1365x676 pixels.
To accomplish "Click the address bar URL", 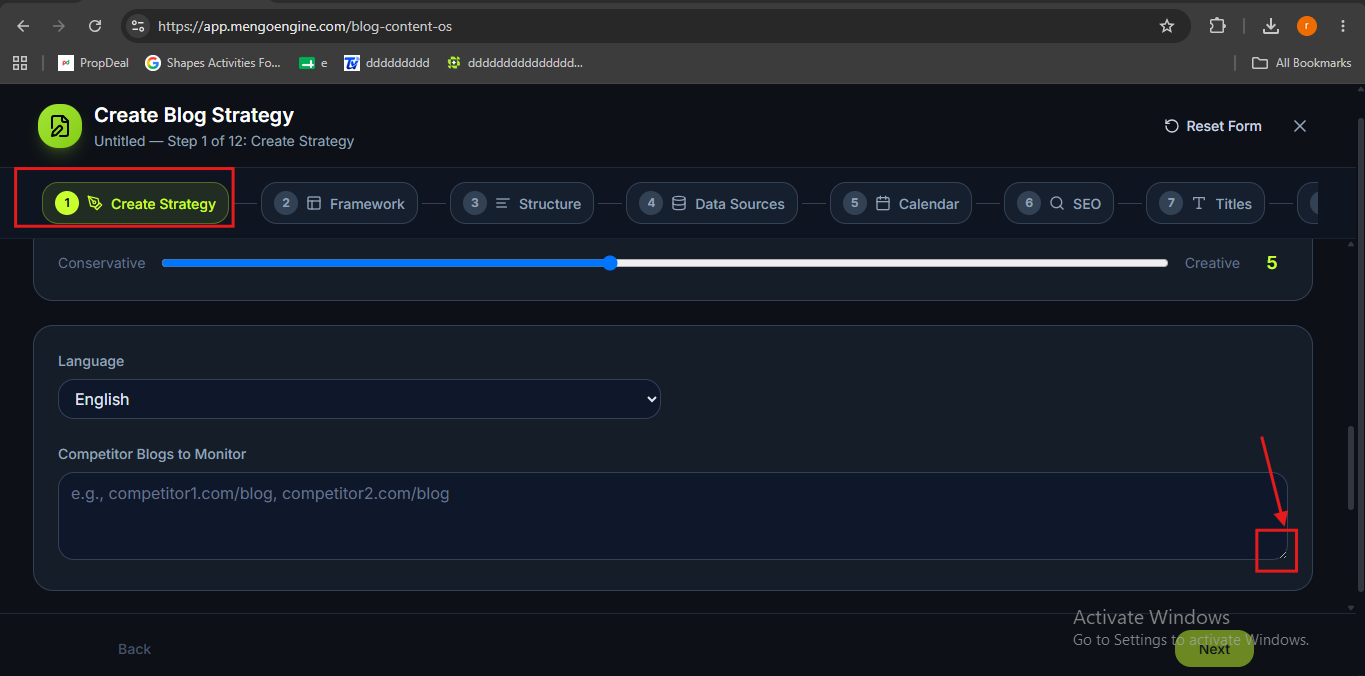I will 305,26.
